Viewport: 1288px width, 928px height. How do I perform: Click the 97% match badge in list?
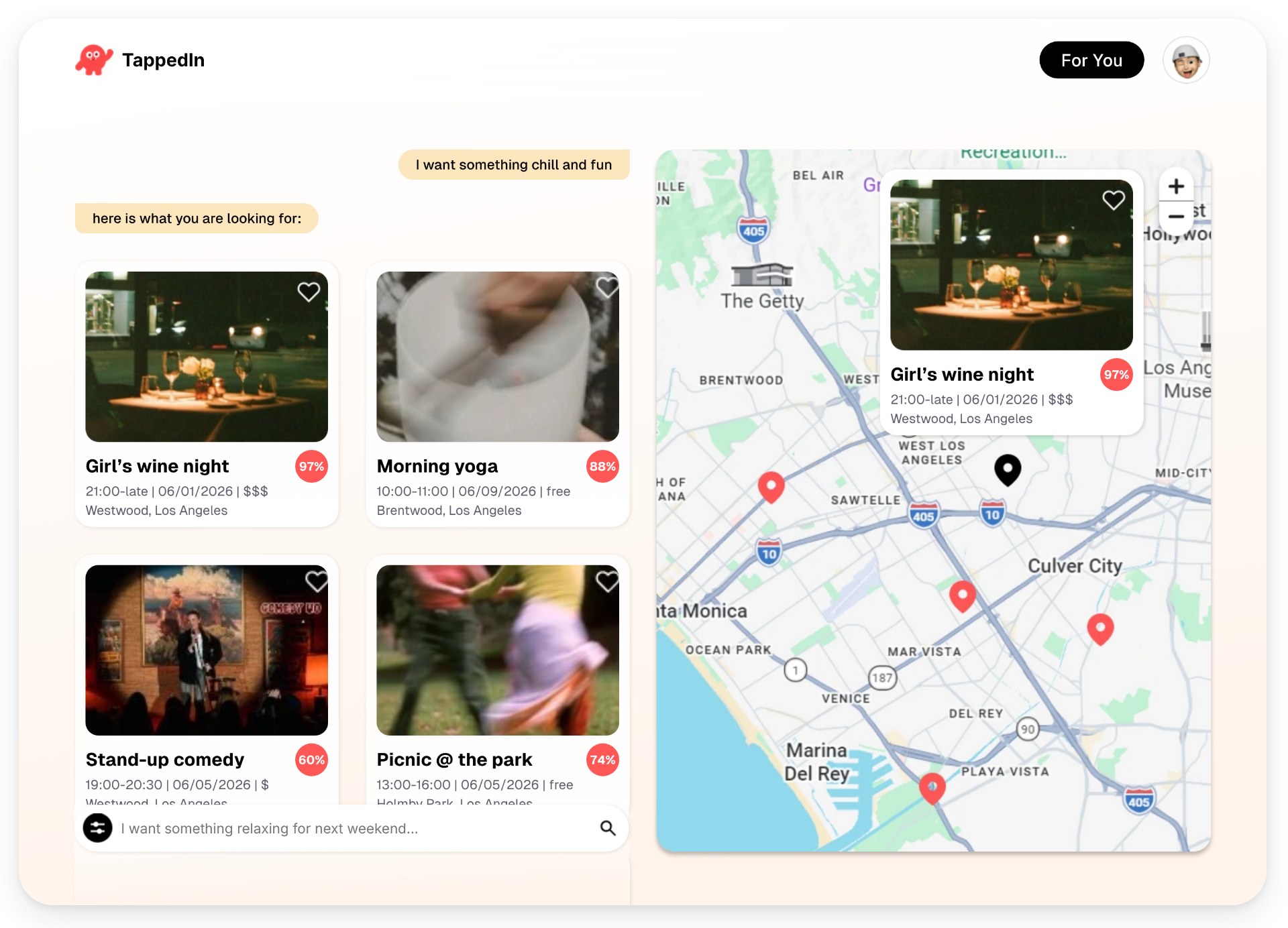click(311, 466)
